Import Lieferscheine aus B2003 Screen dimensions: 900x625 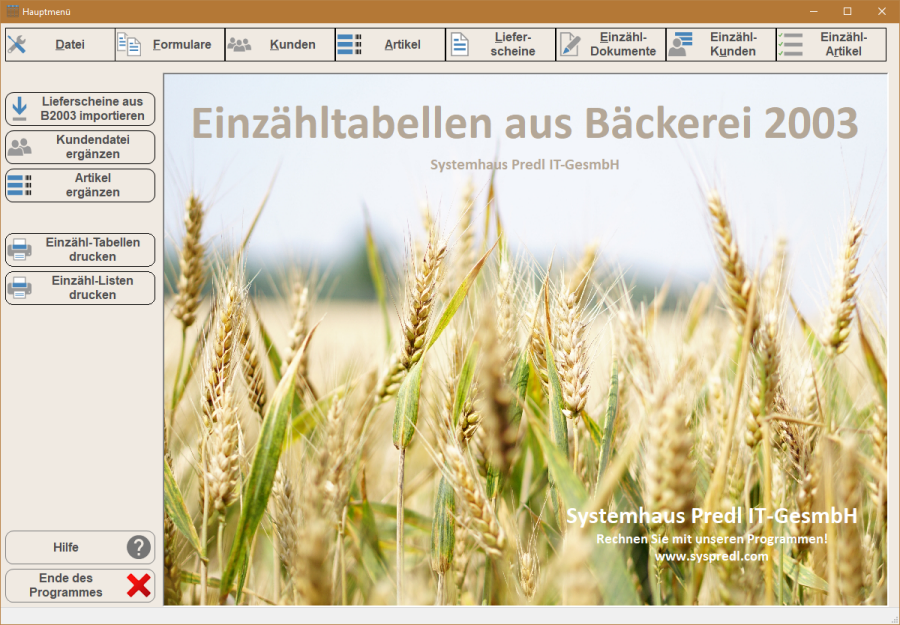click(80, 108)
